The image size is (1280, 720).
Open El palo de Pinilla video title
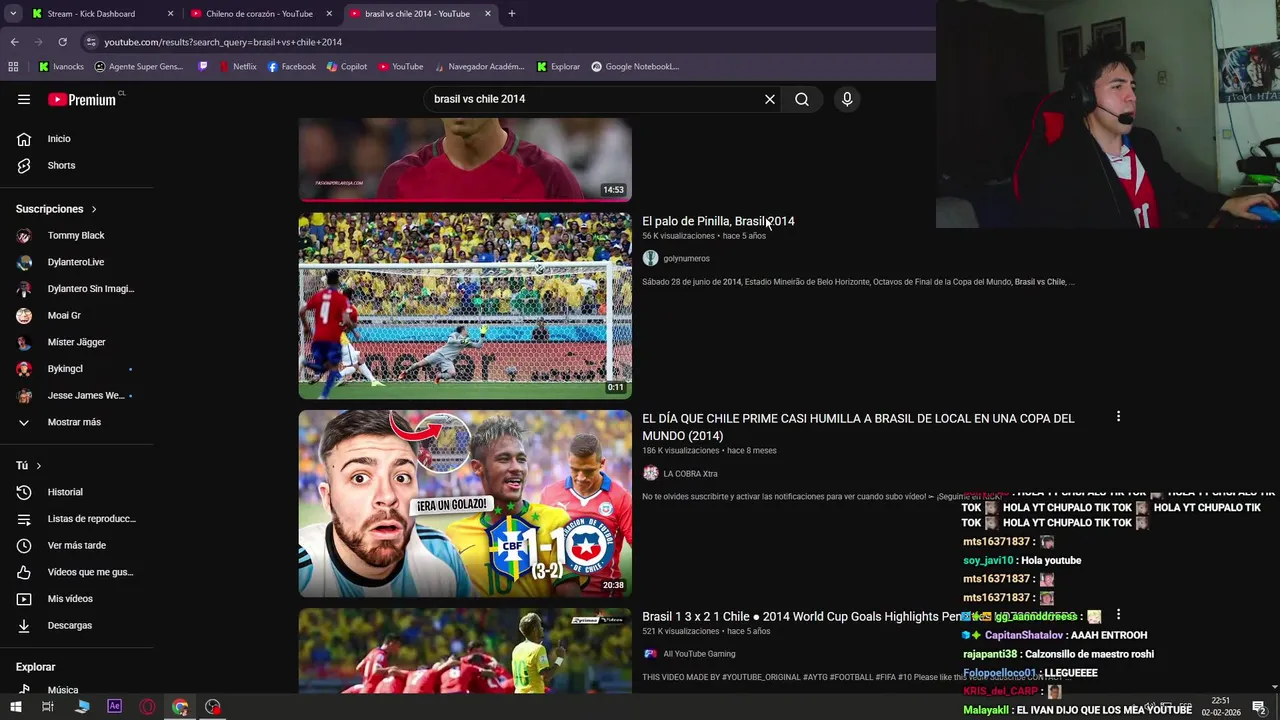tap(718, 221)
